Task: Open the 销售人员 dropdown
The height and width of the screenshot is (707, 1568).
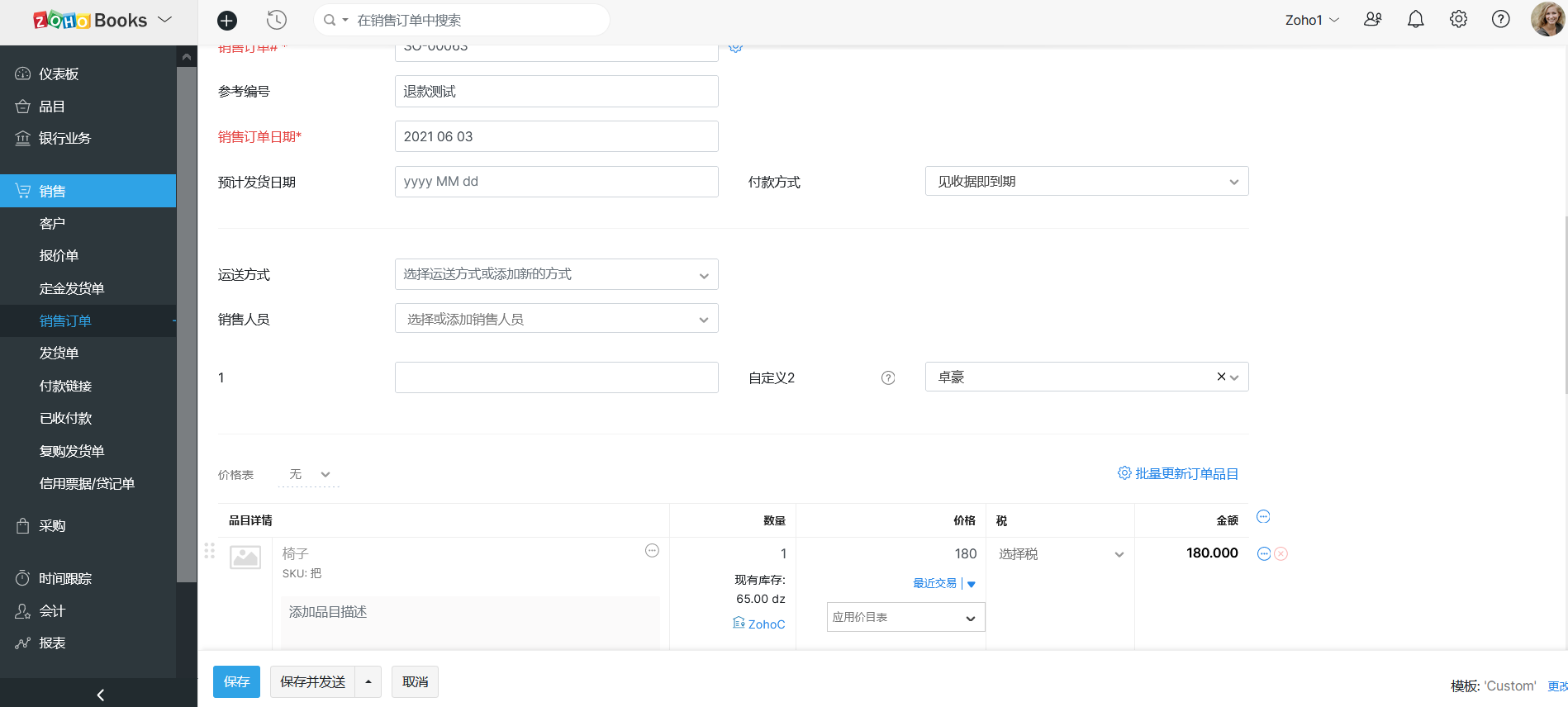Action: point(556,320)
